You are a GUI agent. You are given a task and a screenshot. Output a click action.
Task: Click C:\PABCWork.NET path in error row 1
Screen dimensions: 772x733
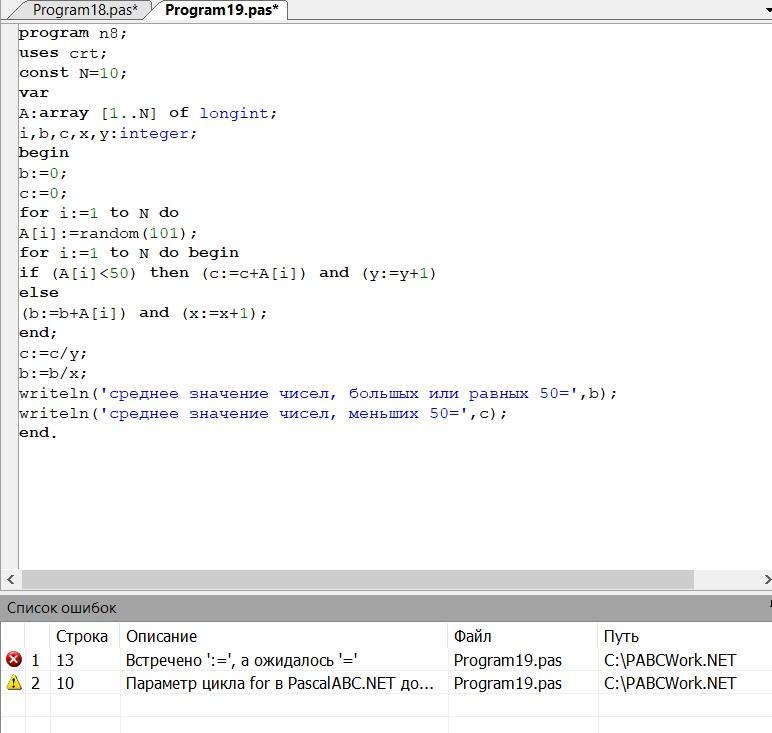coord(670,660)
